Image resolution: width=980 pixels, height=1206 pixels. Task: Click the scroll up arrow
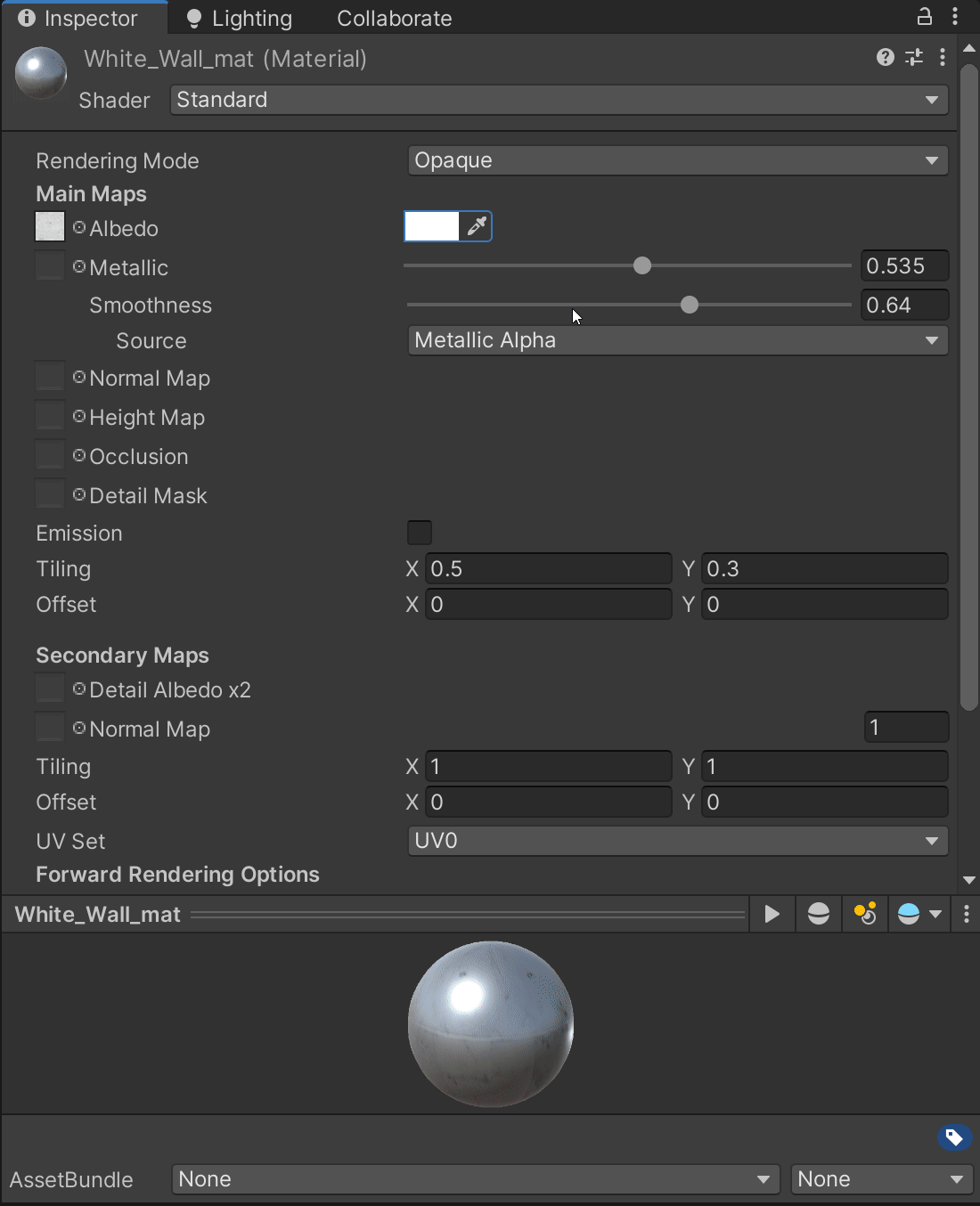pyautogui.click(x=969, y=48)
